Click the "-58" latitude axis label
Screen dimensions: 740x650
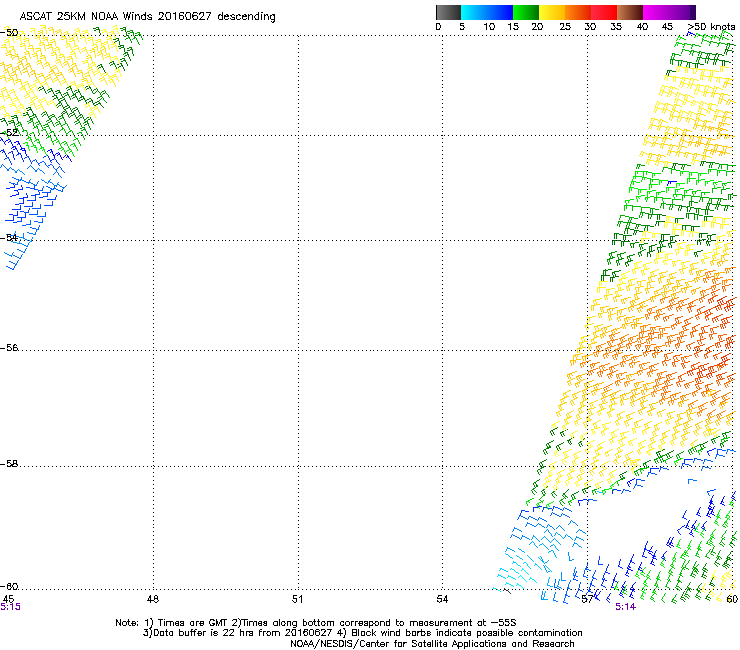pyautogui.click(x=9, y=464)
